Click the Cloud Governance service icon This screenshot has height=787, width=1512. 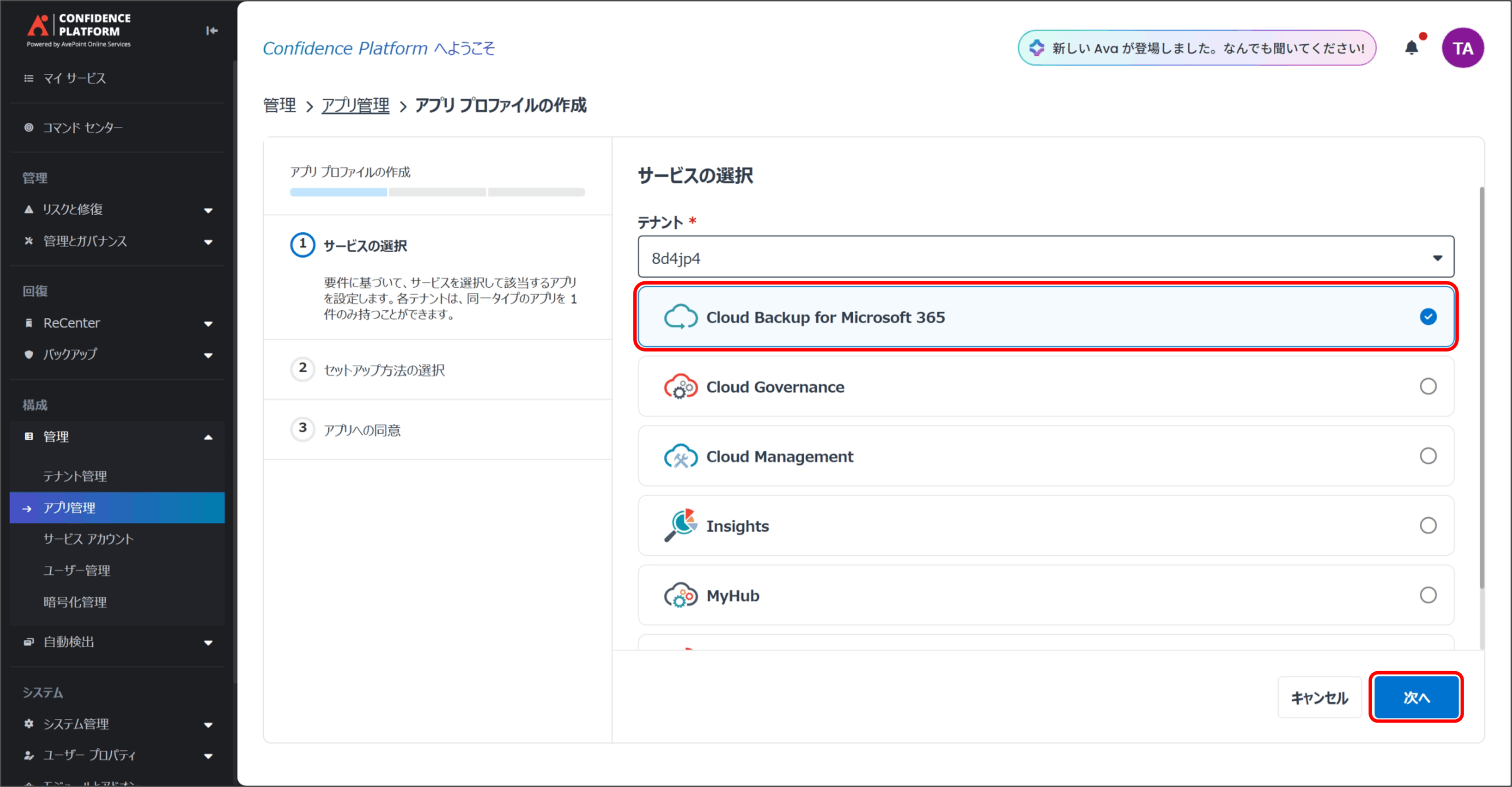coord(680,386)
